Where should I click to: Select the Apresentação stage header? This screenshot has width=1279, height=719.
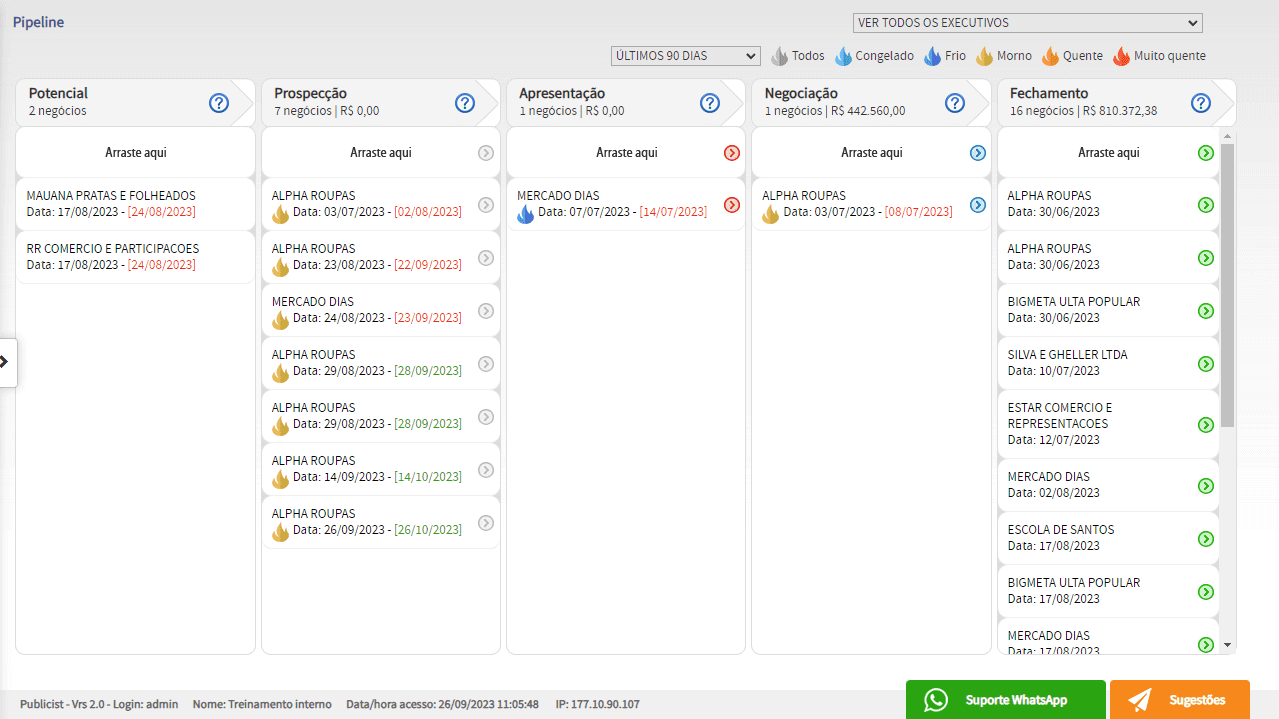(x=562, y=93)
